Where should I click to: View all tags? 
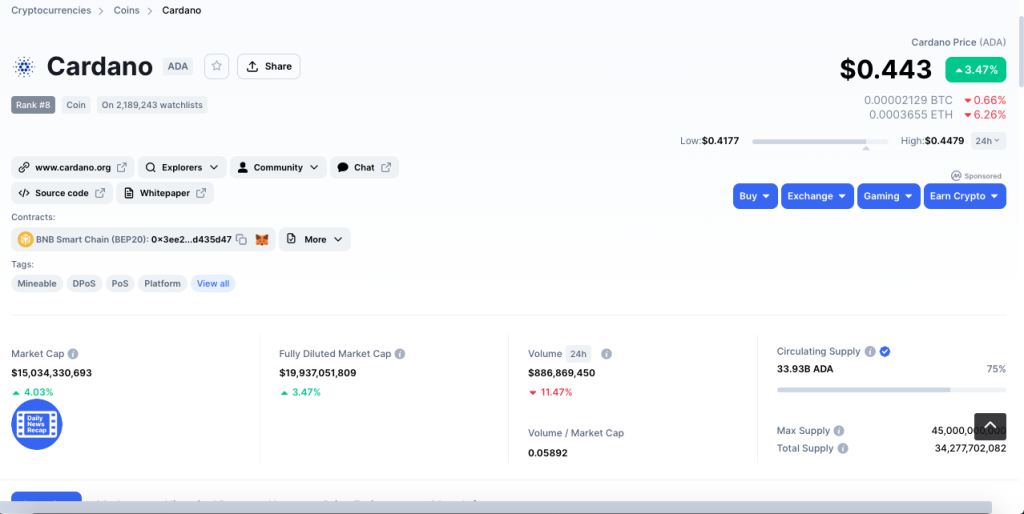pyautogui.click(x=213, y=283)
